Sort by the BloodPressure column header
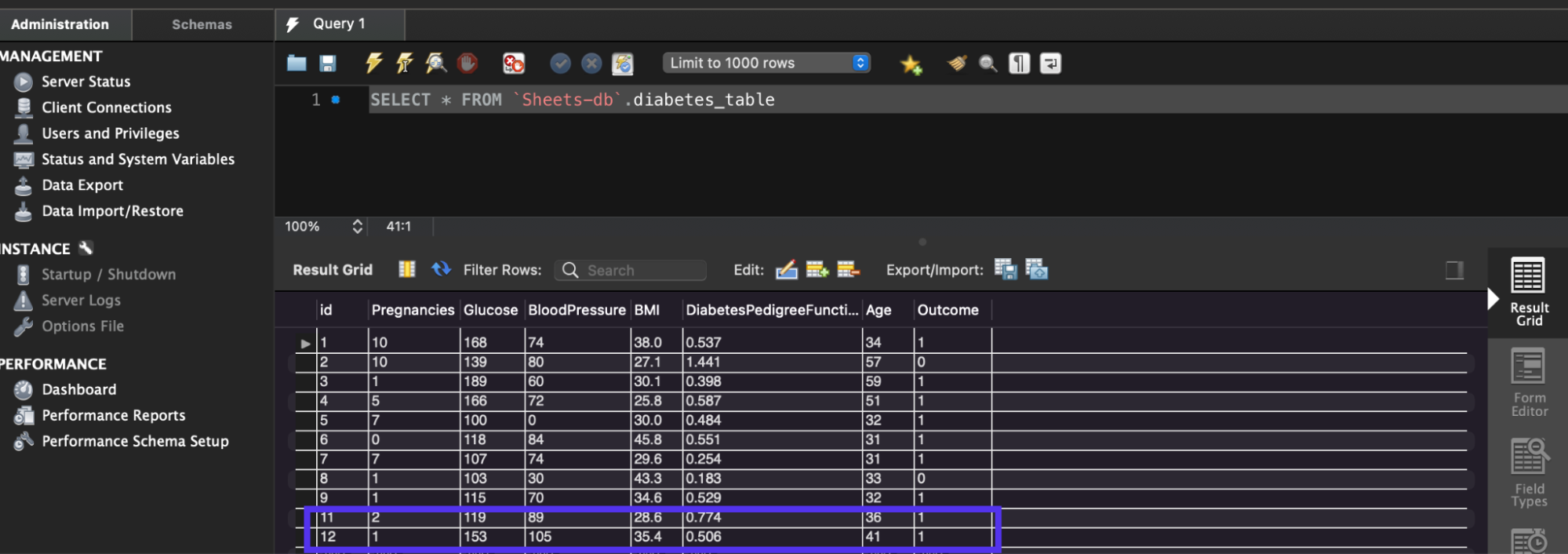 tap(577, 310)
